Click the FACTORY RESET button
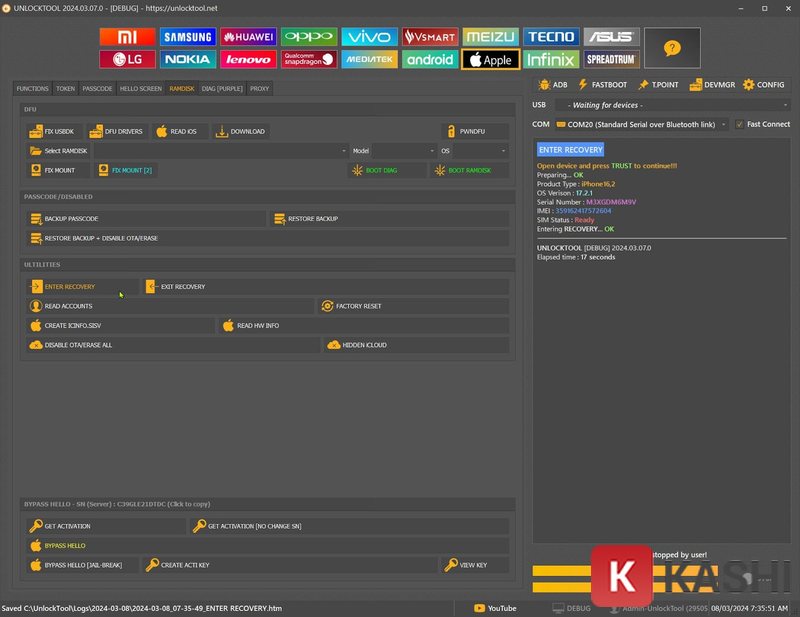 pyautogui.click(x=358, y=306)
